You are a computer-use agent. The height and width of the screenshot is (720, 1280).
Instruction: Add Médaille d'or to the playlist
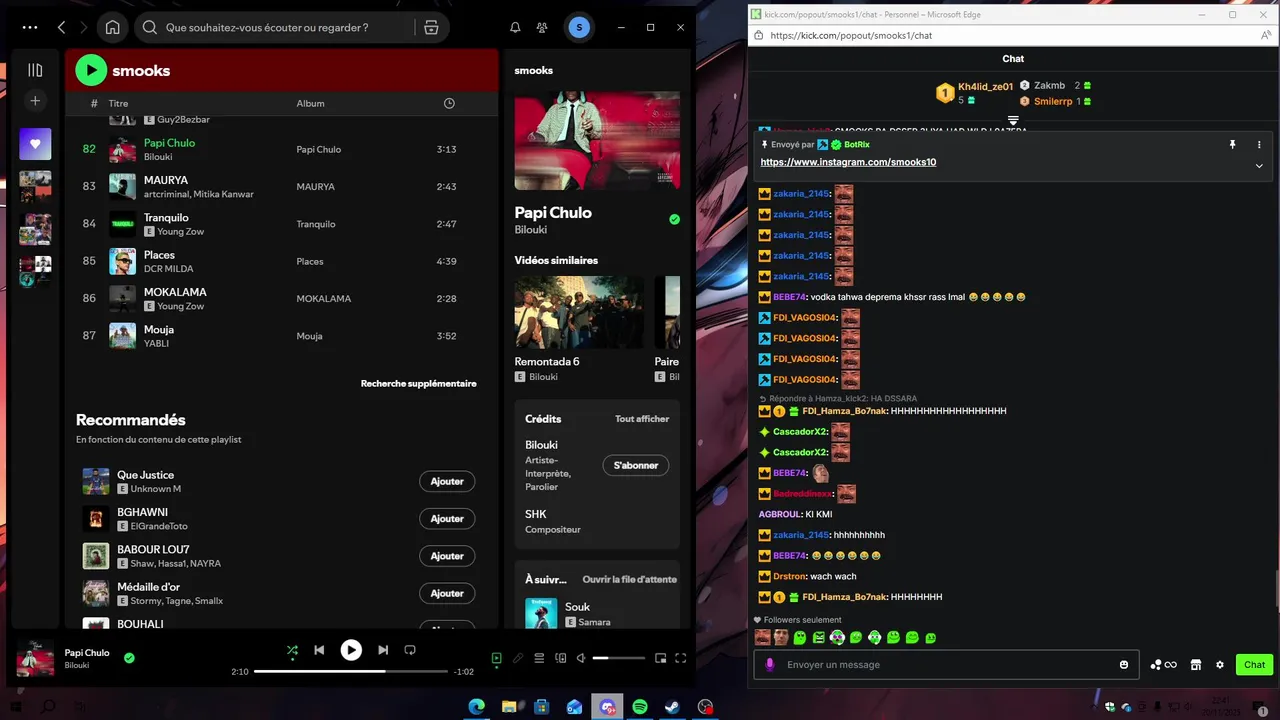(447, 593)
